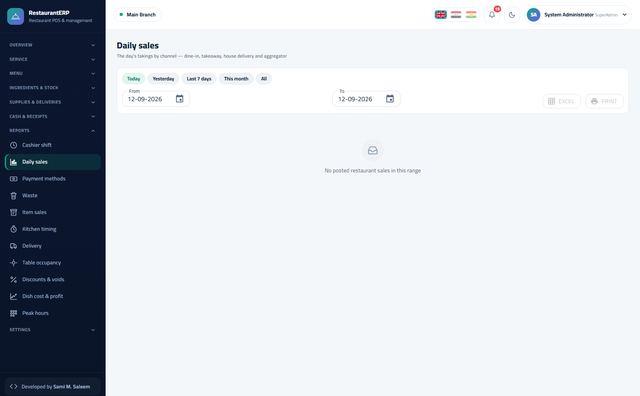Click the Cashier shift clock icon
Viewport: 640px width, 396px height.
click(13, 145)
